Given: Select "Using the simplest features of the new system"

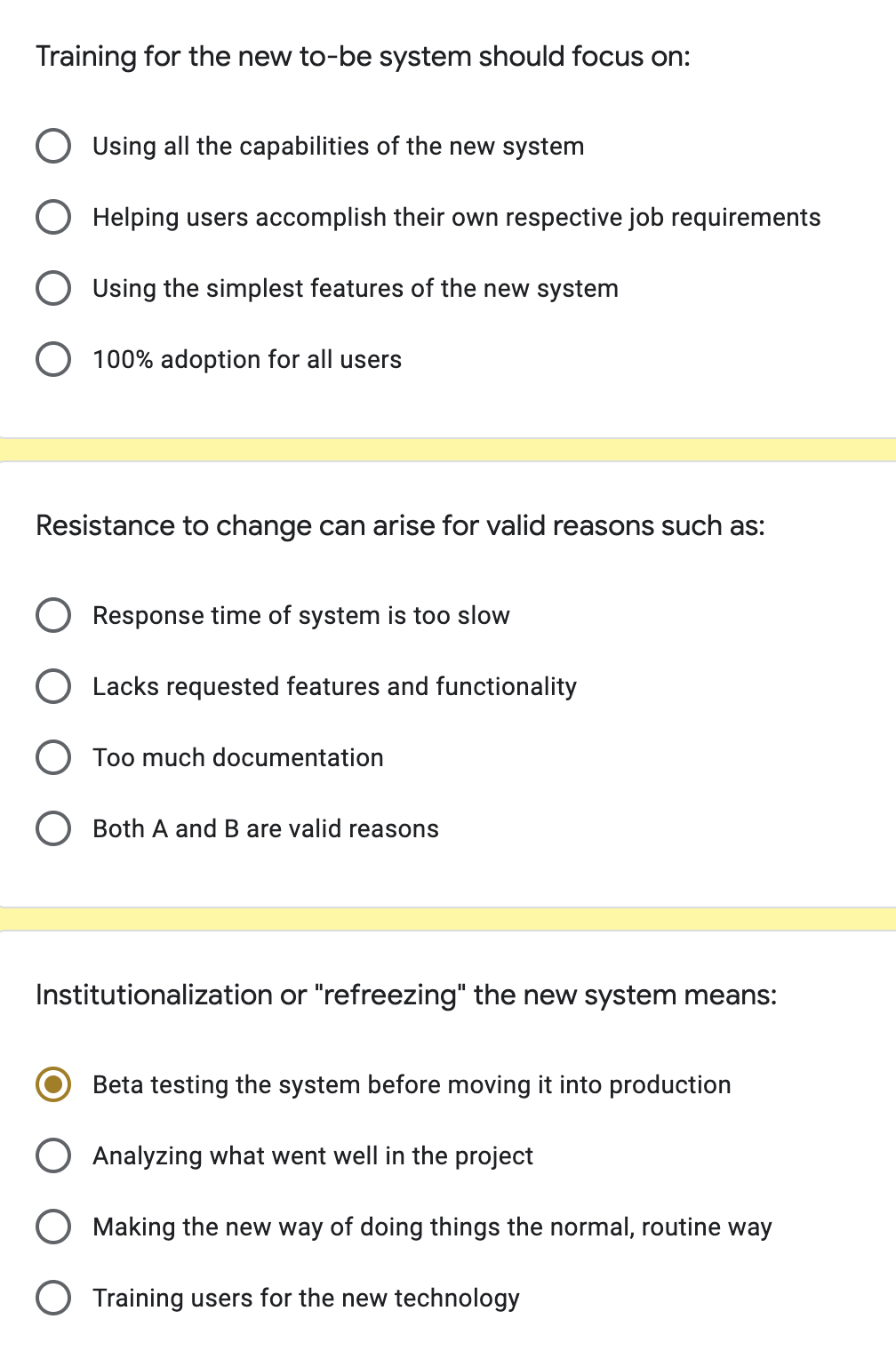Looking at the screenshot, I should tap(53, 287).
